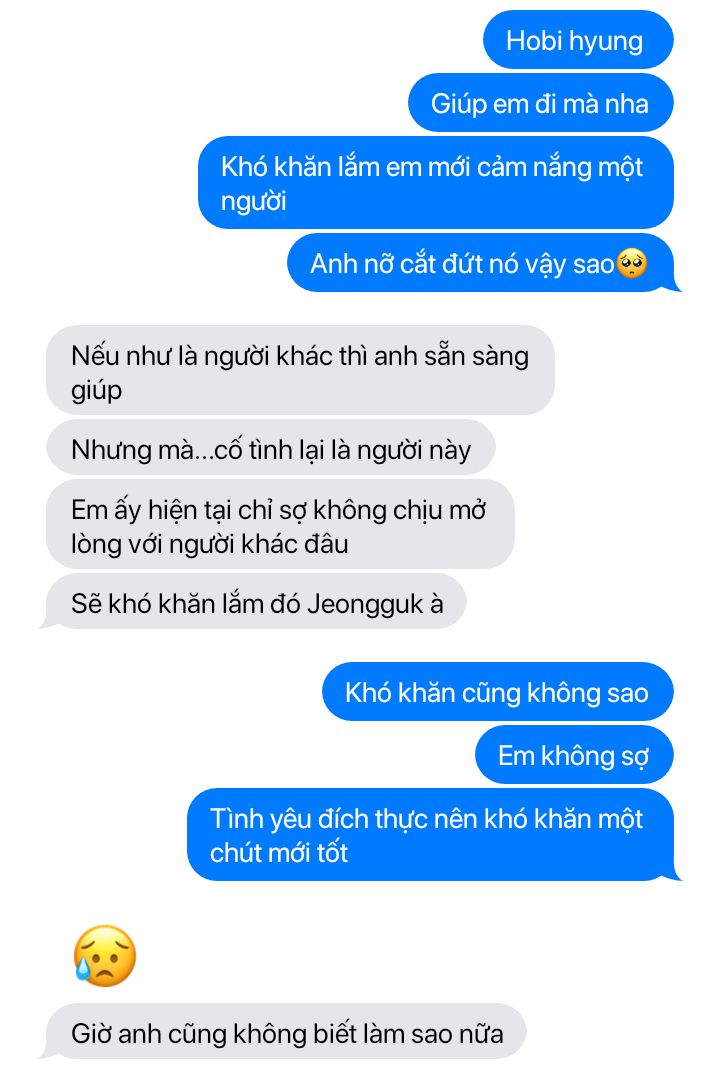This screenshot has width=719, height=1076.
Task: Click 'lòng với người khác đâu' text line
Action: click(x=210, y=544)
